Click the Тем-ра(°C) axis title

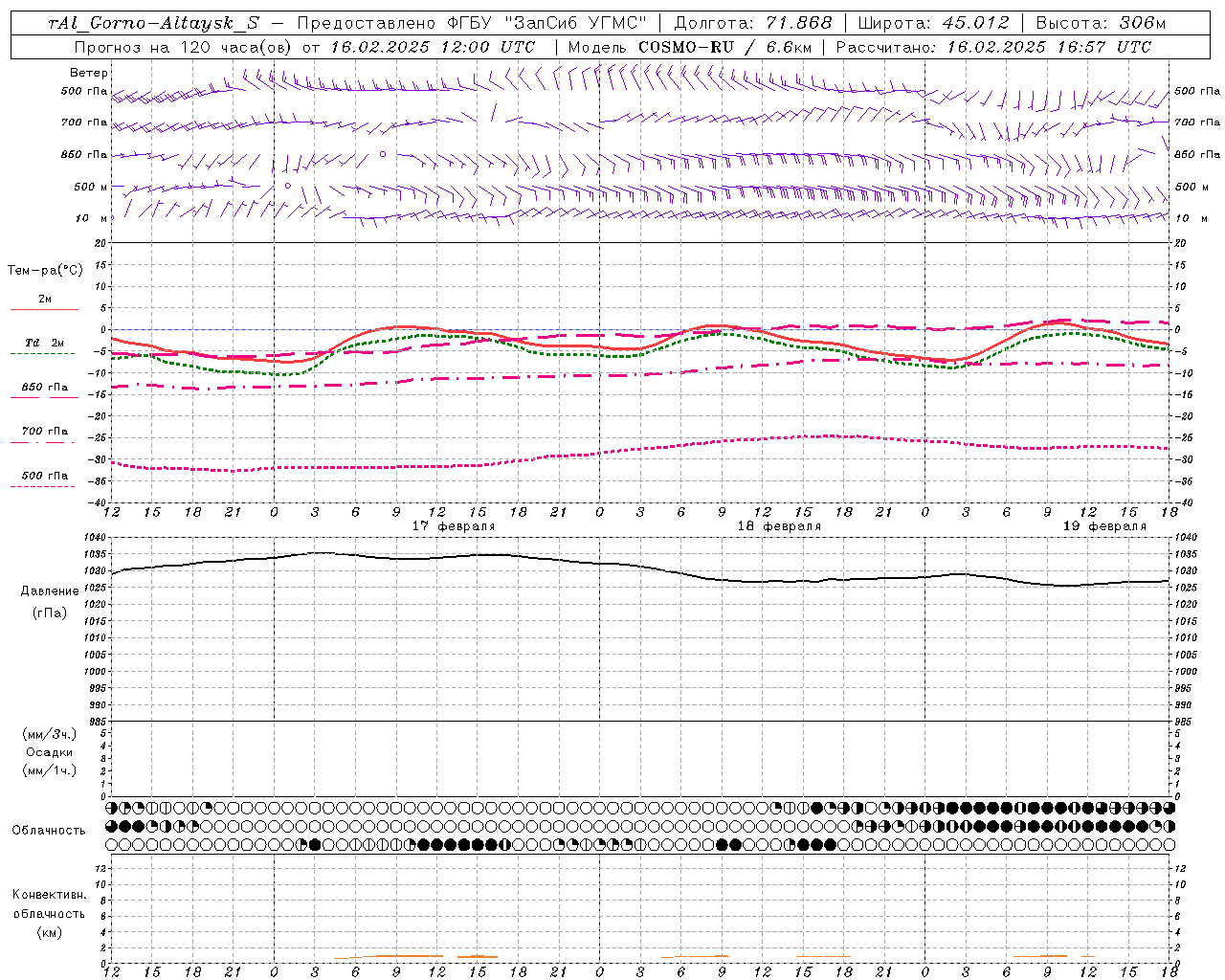click(45, 271)
